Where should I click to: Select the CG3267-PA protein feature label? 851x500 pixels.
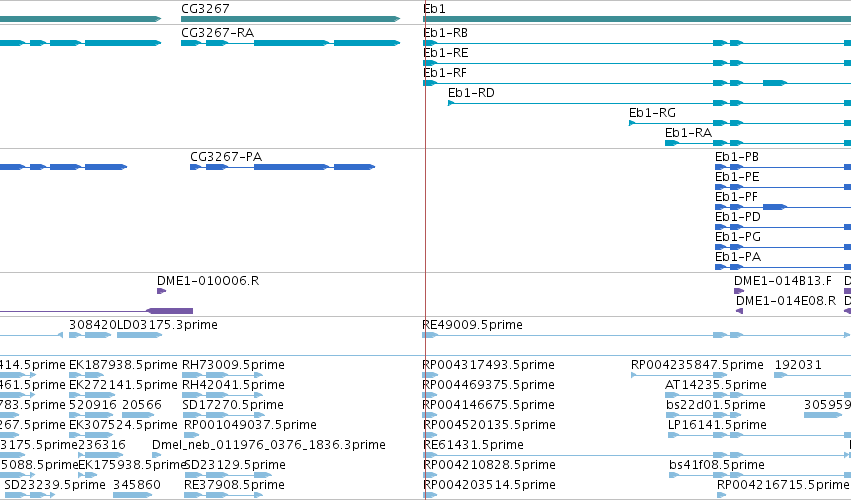coord(226,157)
